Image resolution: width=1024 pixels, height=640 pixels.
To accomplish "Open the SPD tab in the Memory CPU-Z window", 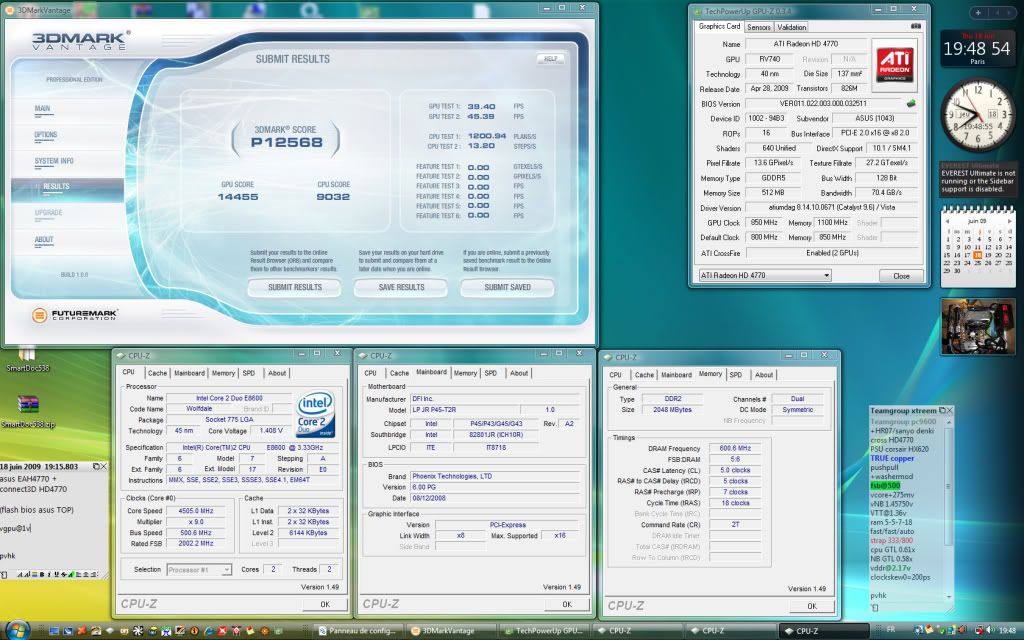I will [735, 375].
